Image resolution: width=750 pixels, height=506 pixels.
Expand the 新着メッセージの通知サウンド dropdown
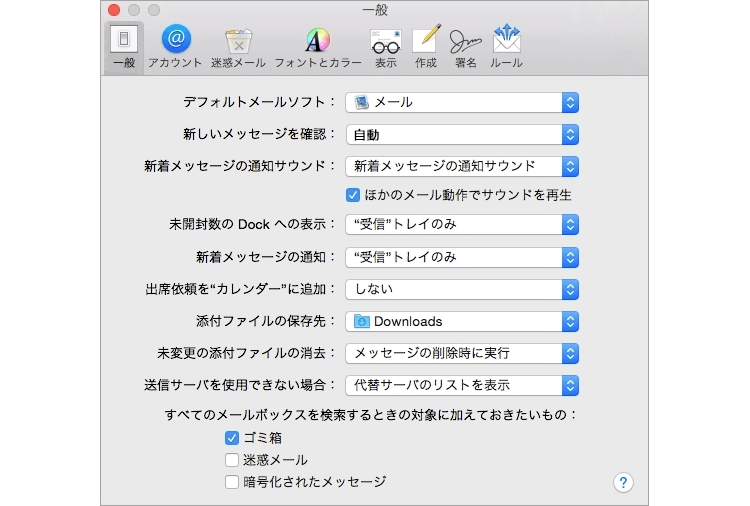(x=462, y=166)
